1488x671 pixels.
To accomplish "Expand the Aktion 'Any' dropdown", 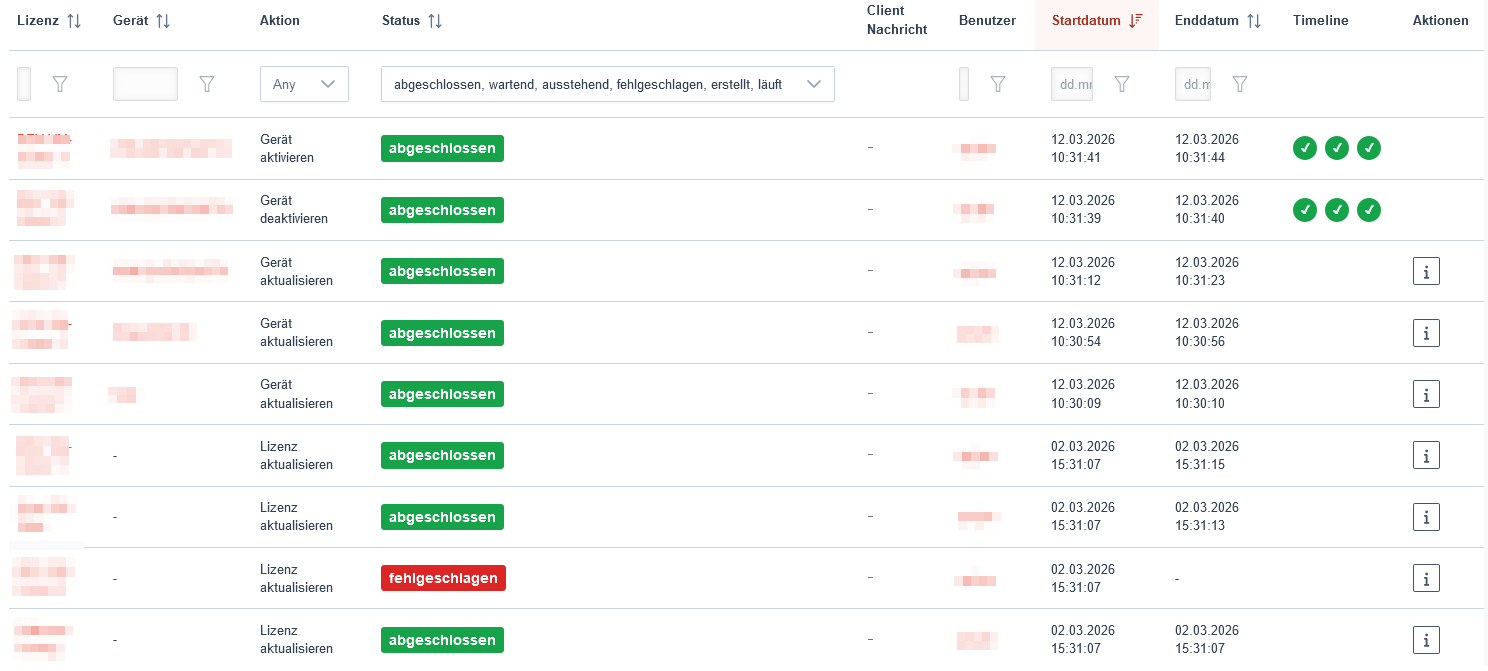I will coord(304,85).
